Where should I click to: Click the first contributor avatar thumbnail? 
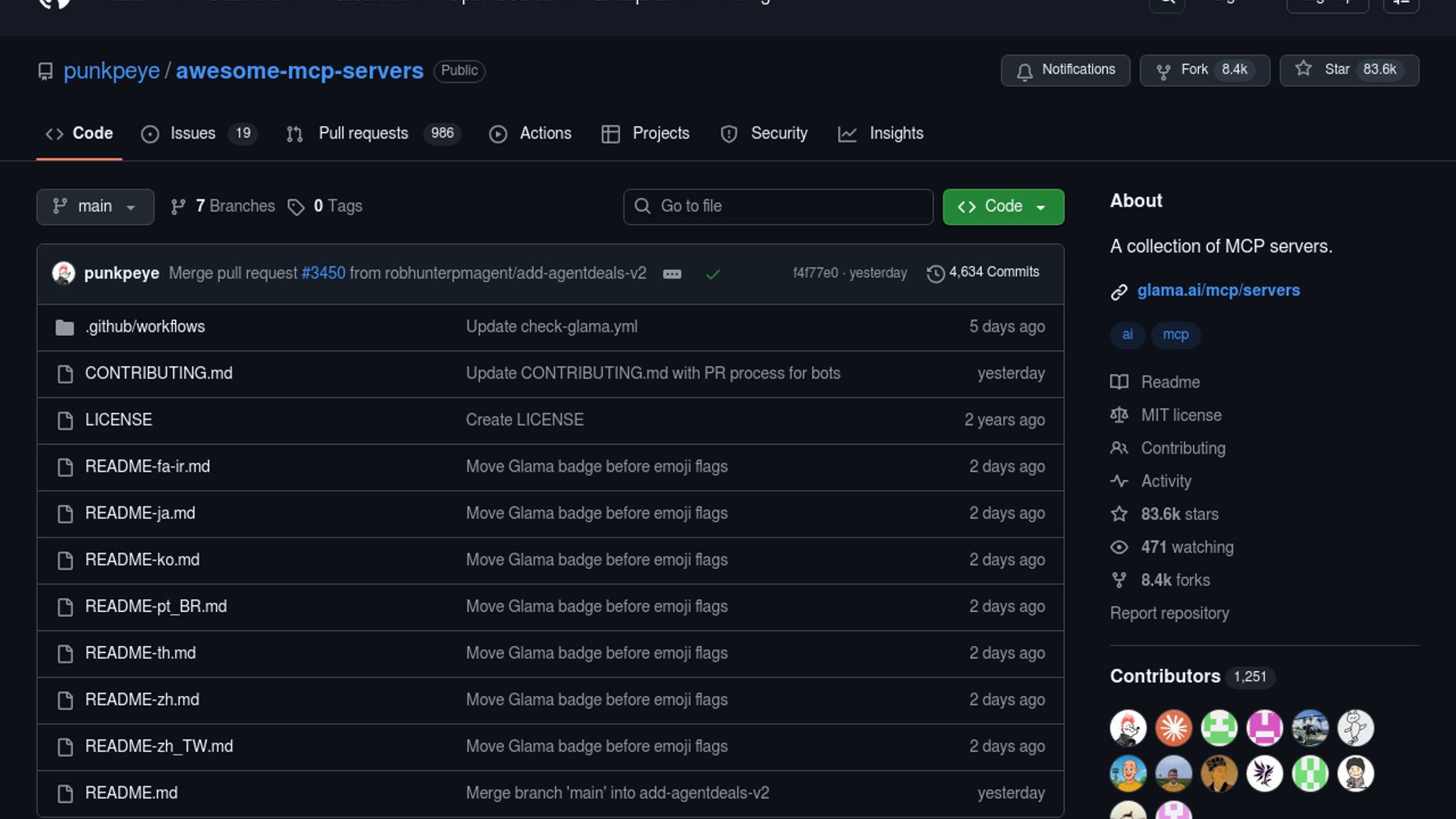pos(1128,728)
